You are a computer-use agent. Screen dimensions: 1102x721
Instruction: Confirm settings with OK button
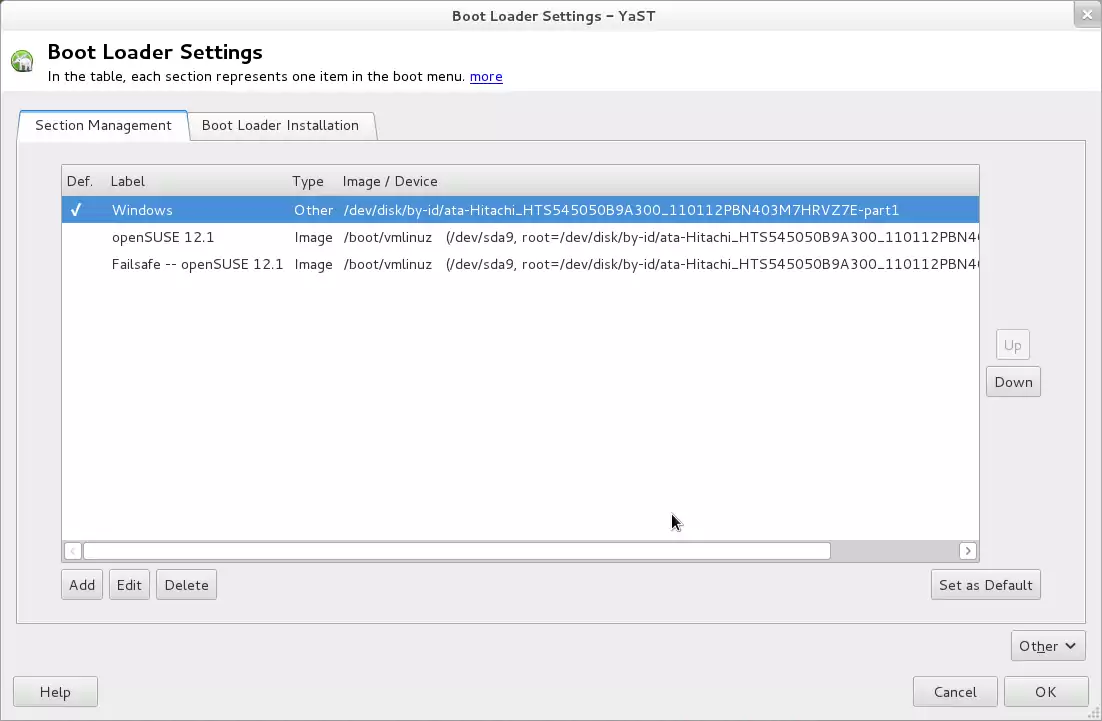pyautogui.click(x=1045, y=692)
